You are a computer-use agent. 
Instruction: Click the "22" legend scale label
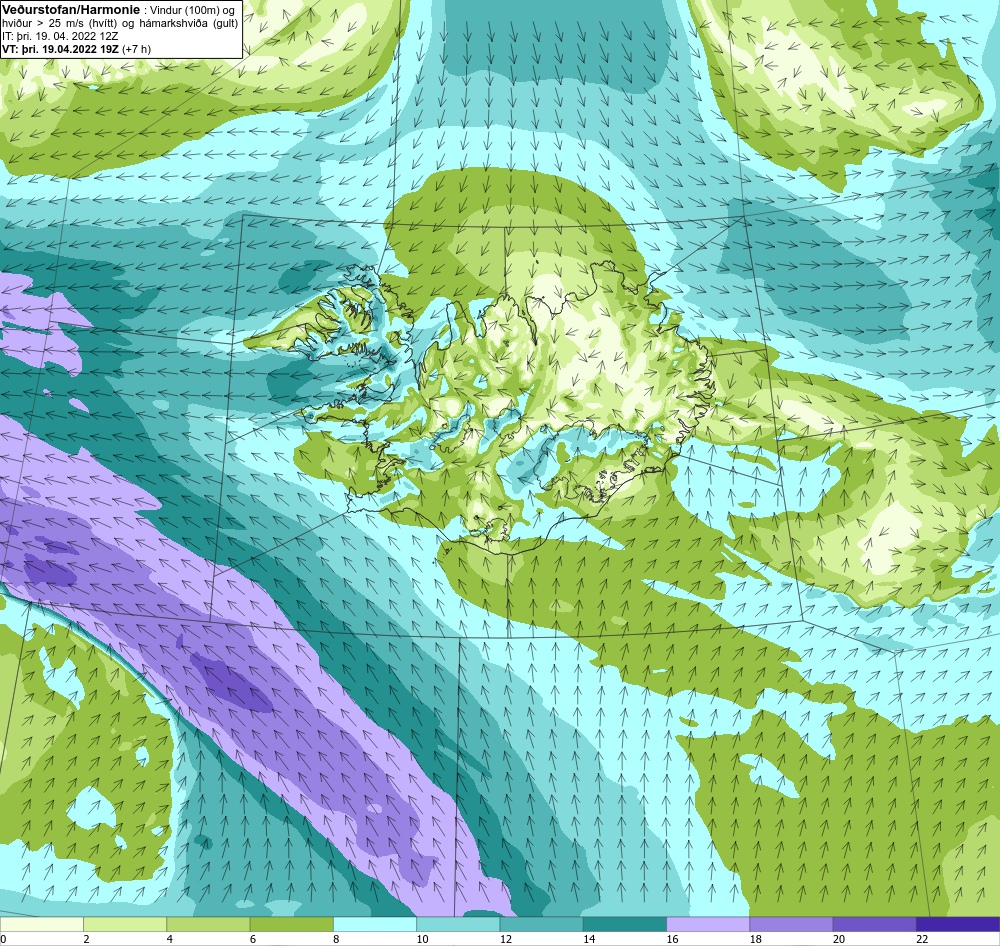pos(922,938)
